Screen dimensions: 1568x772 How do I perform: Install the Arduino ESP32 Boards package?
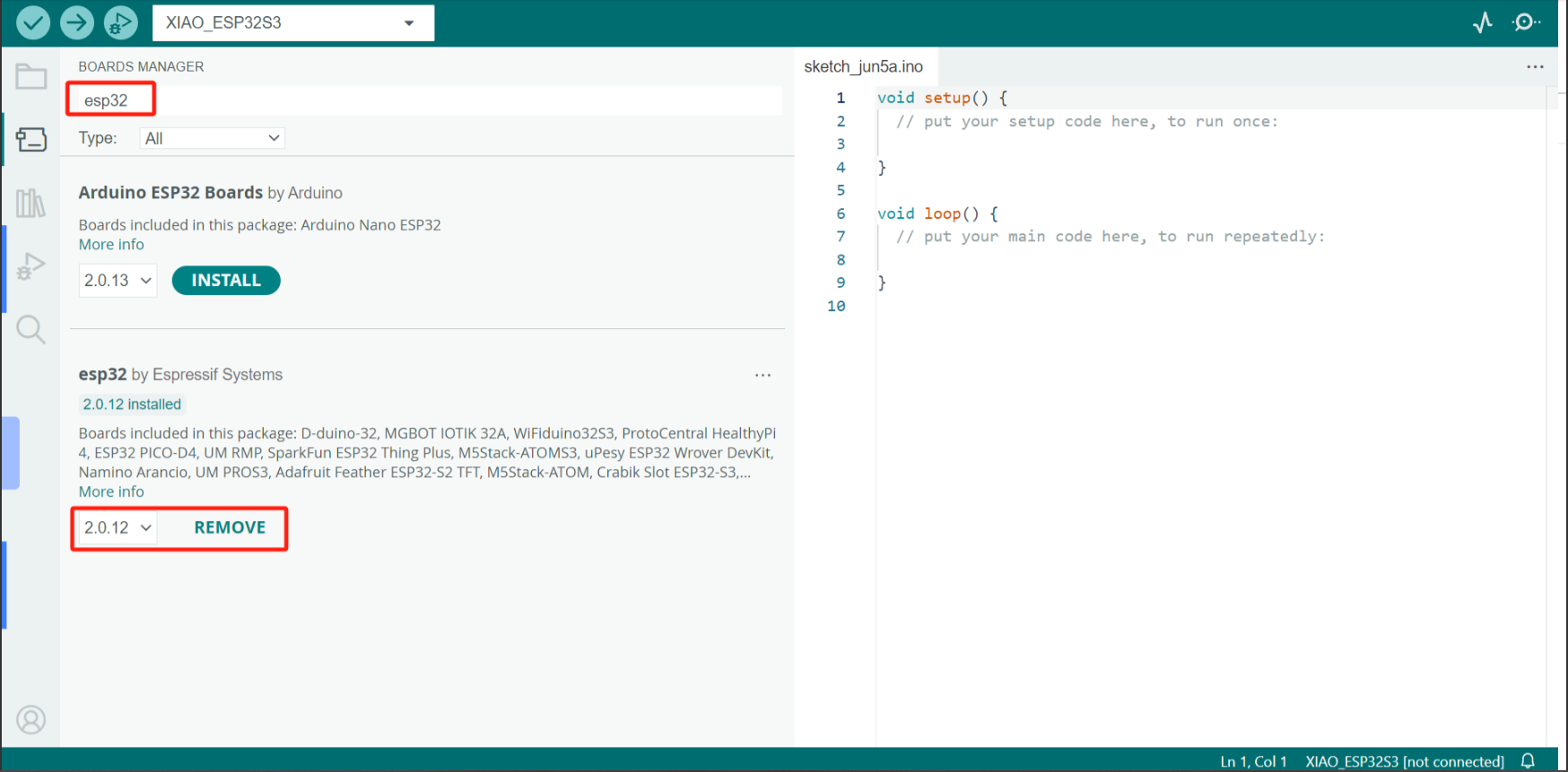coord(226,281)
